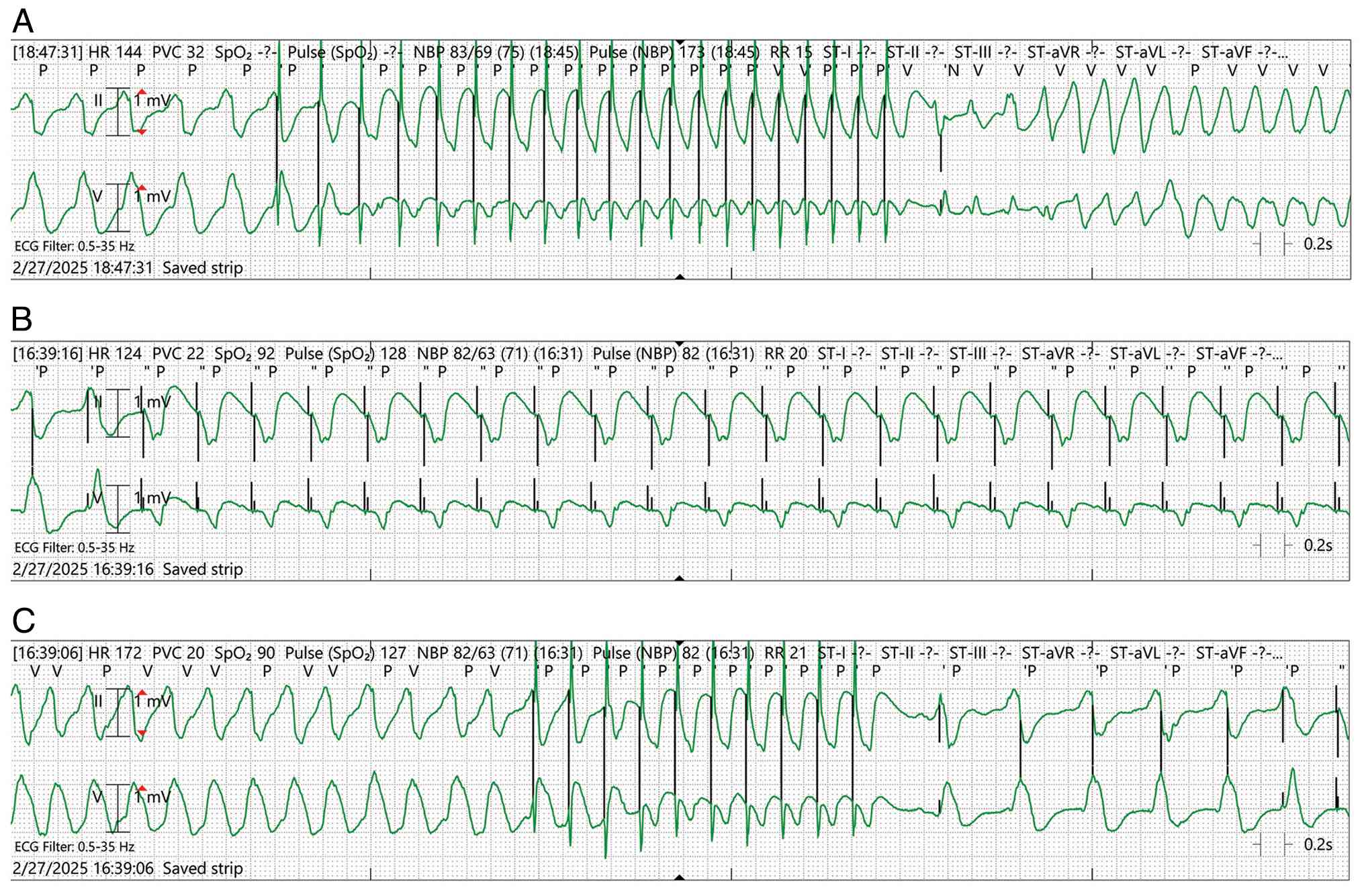Screen dimensions: 1364x896
Task: Click the '2/27/2025 16:39:06 Saved strip' label
Action: 128,868
